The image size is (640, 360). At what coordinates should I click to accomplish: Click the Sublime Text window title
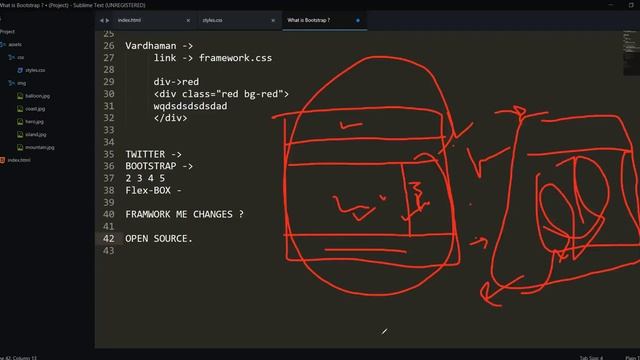[73, 5]
